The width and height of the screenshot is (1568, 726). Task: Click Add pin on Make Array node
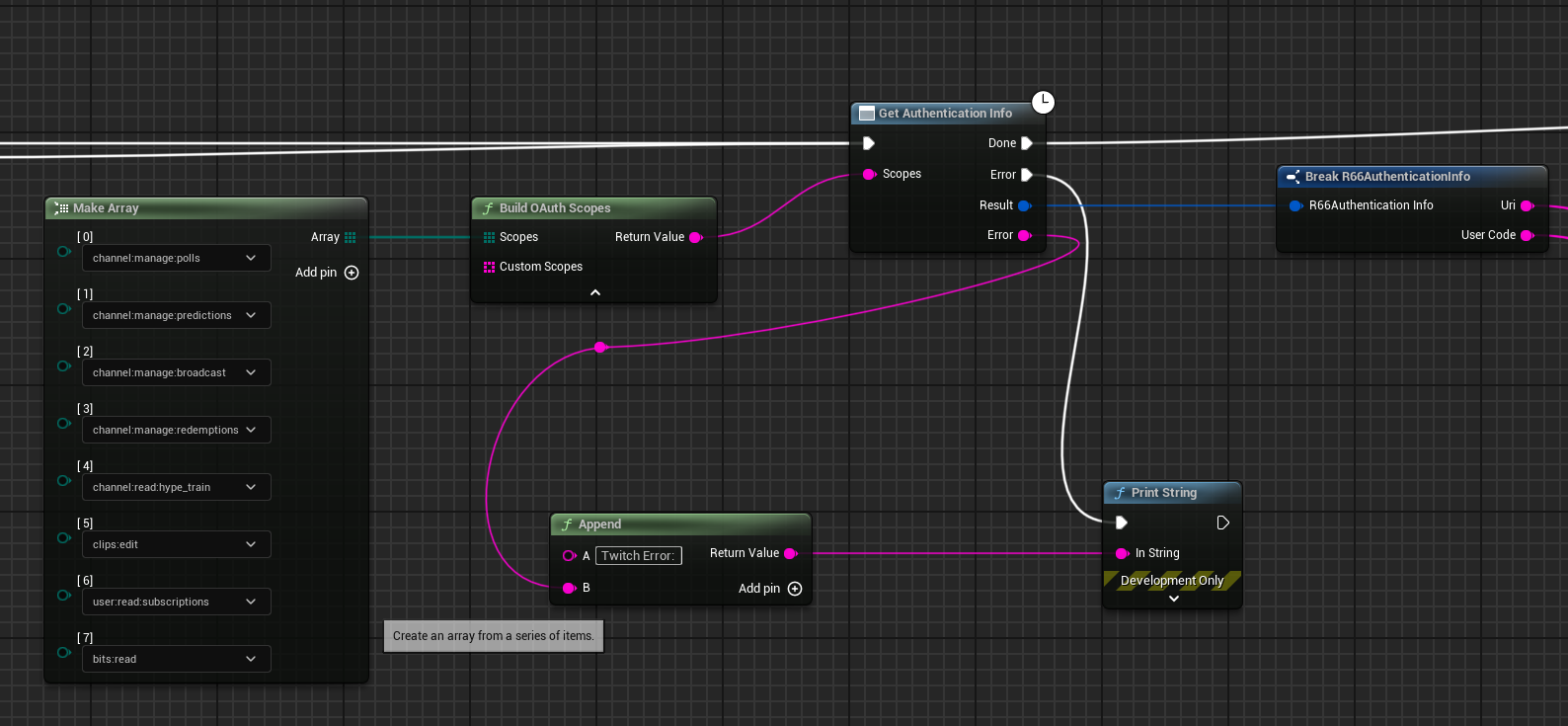tap(327, 273)
